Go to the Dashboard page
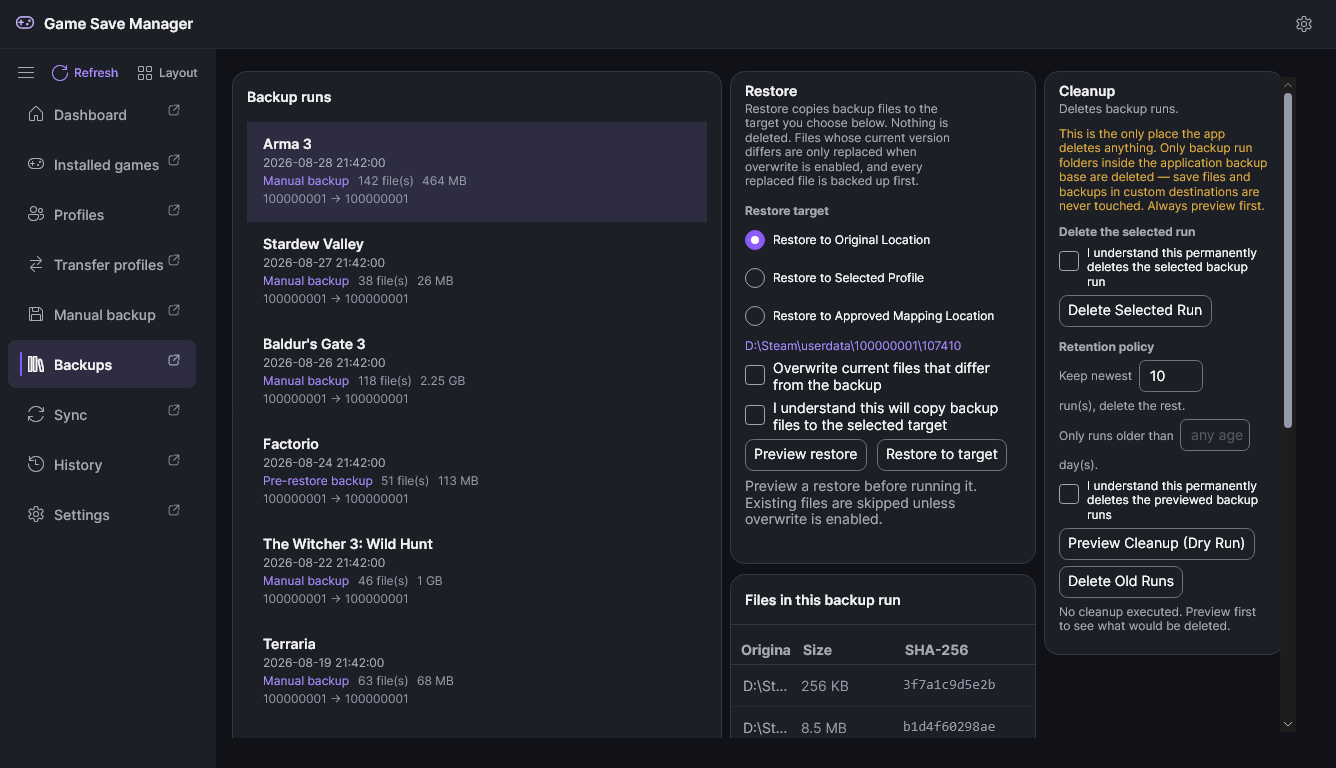1336x768 pixels. pyautogui.click(x=102, y=114)
